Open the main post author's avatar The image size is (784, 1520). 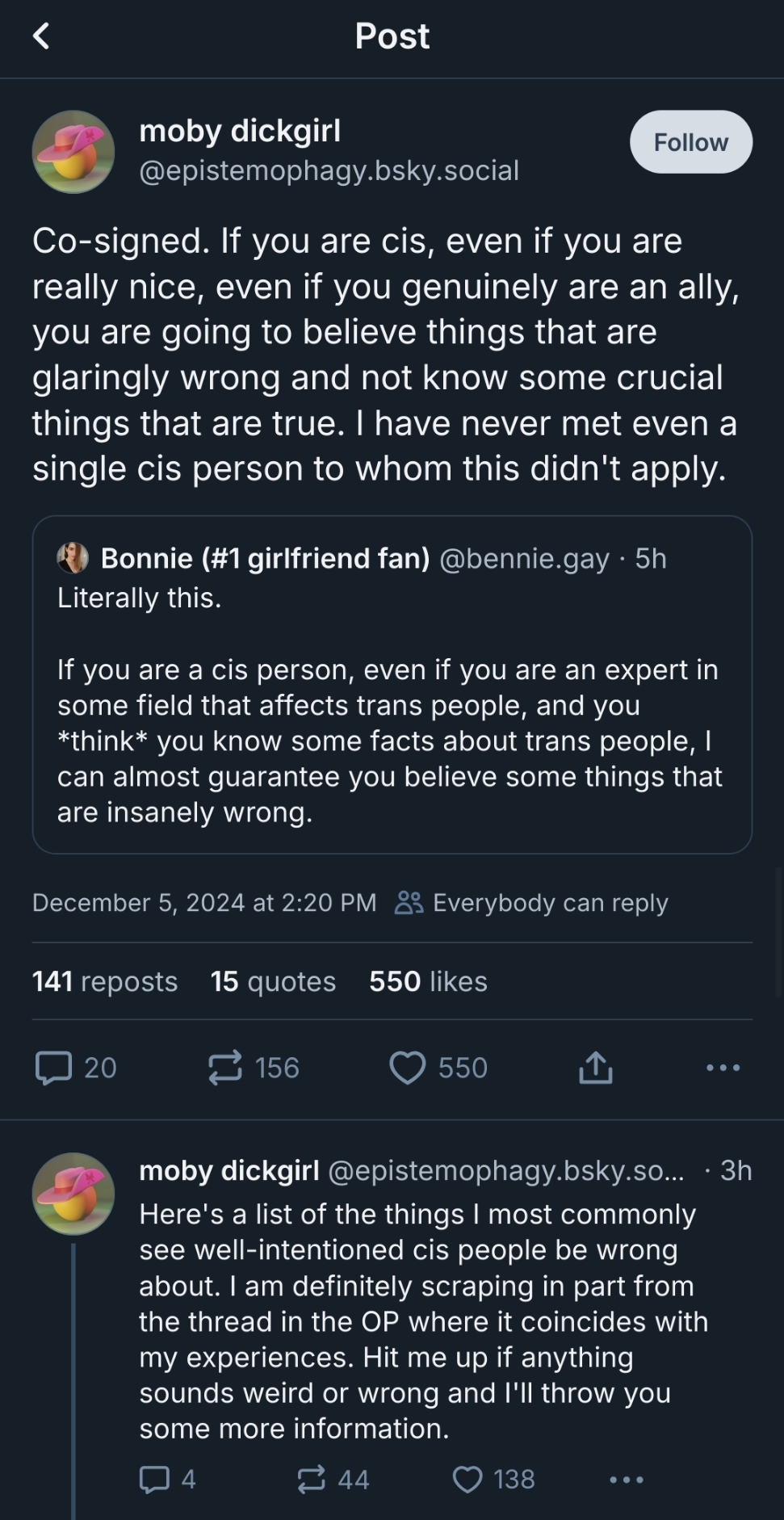[73, 151]
